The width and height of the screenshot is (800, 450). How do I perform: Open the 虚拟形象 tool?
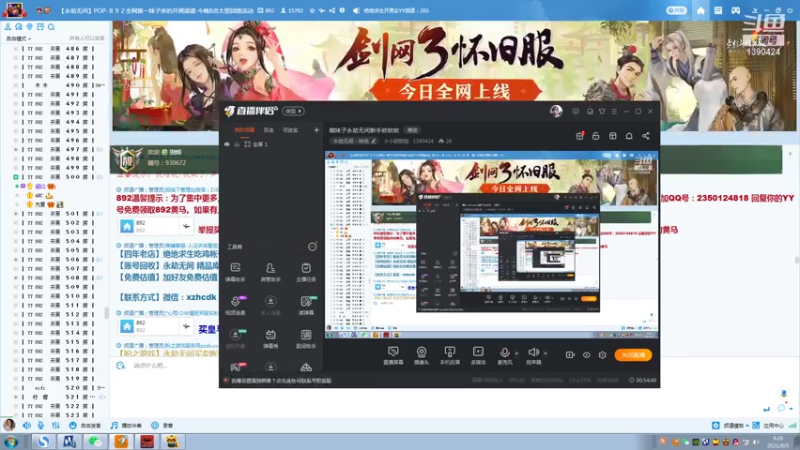point(235,339)
